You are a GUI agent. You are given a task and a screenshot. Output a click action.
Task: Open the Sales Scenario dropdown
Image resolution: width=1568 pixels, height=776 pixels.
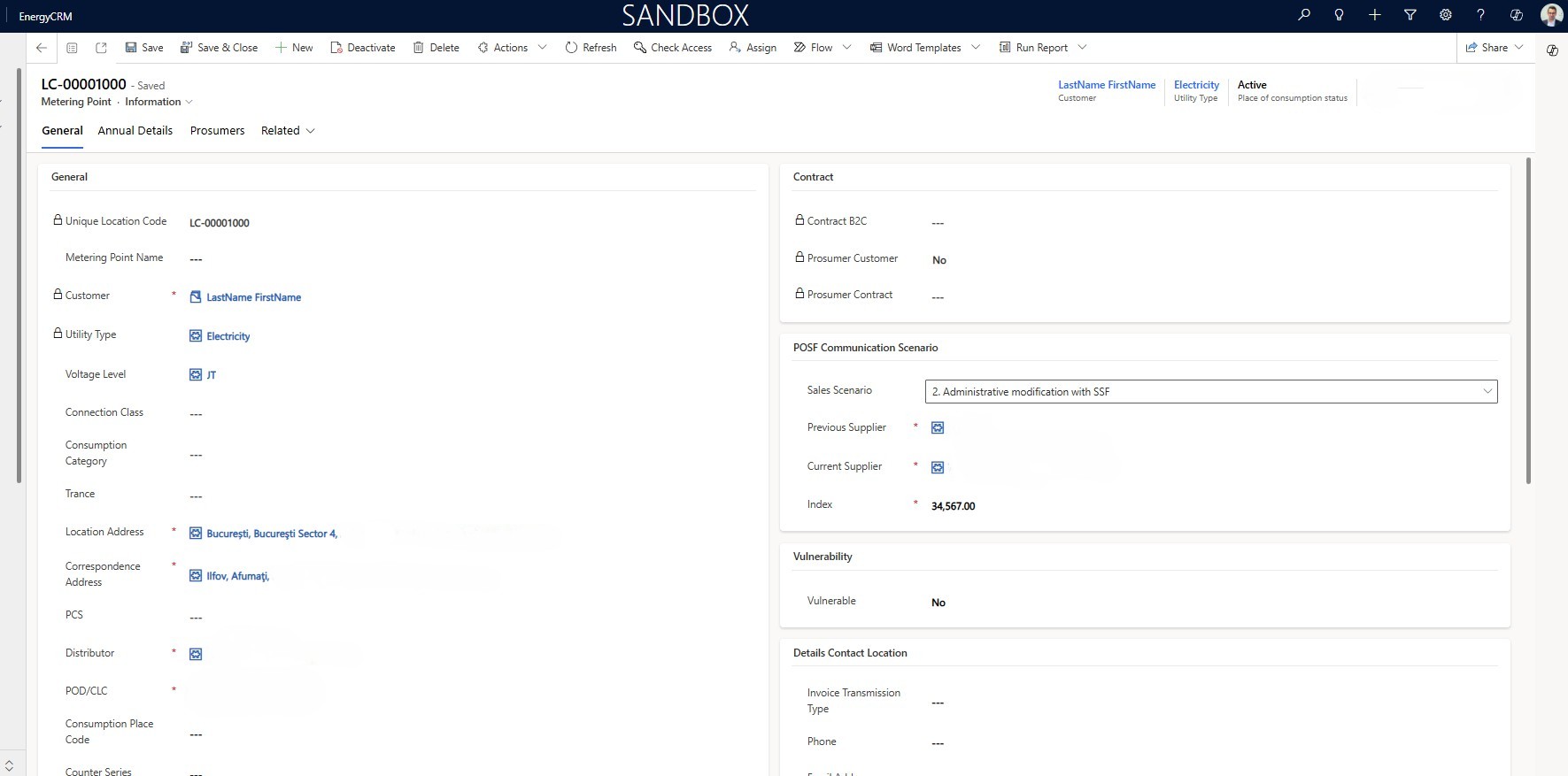(x=1210, y=391)
